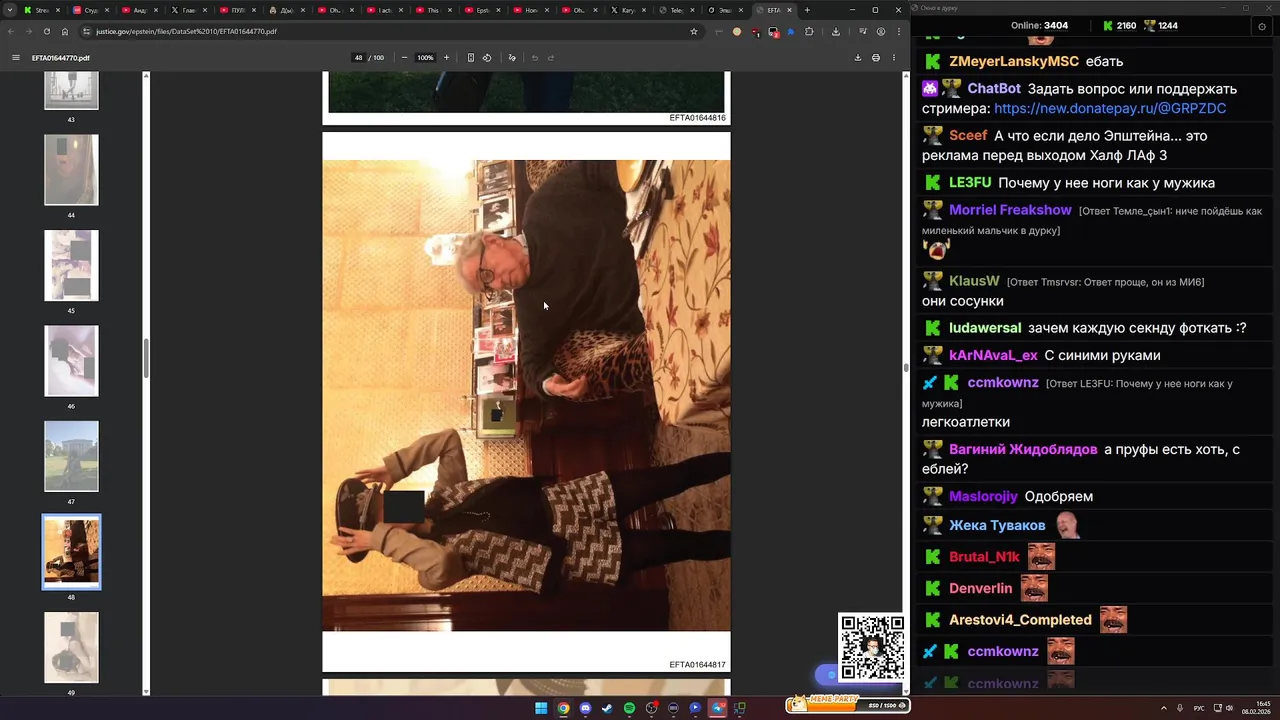Click the fit to page icon
The width and height of the screenshot is (1280, 720).
tap(471, 58)
